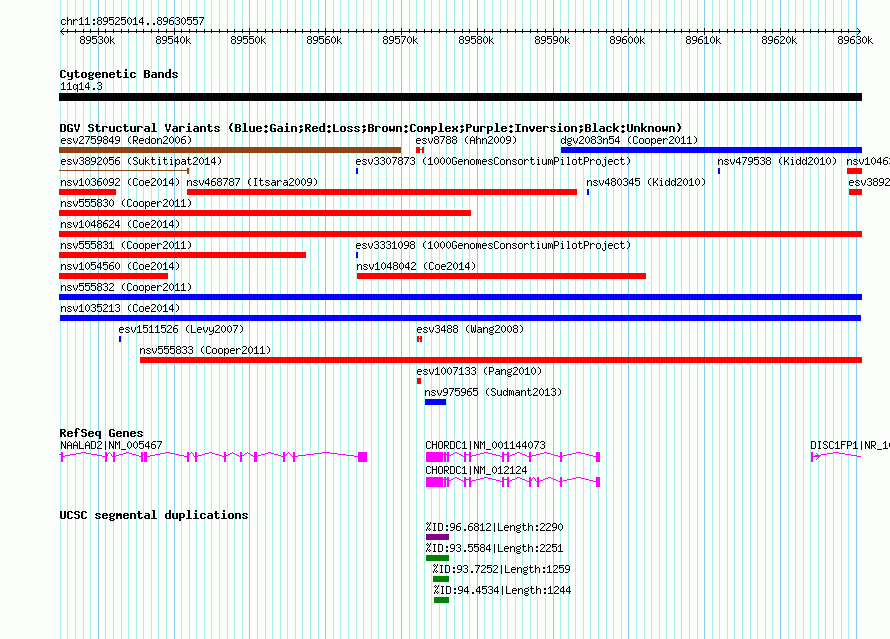Click the nsv555830 (Cooper2011) red bar
The image size is (890, 639).
[265, 213]
